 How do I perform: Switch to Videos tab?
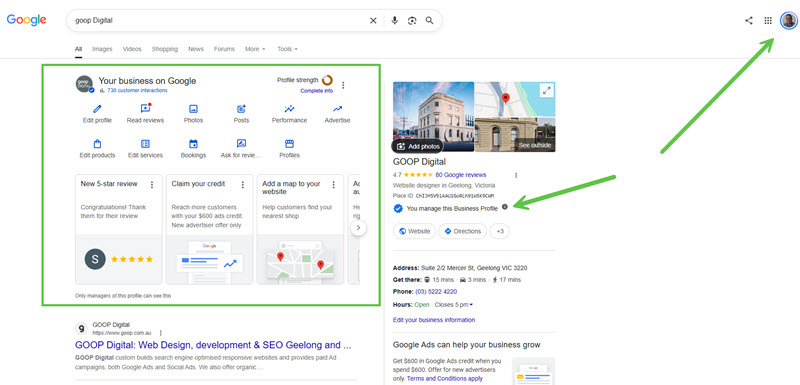pos(132,49)
